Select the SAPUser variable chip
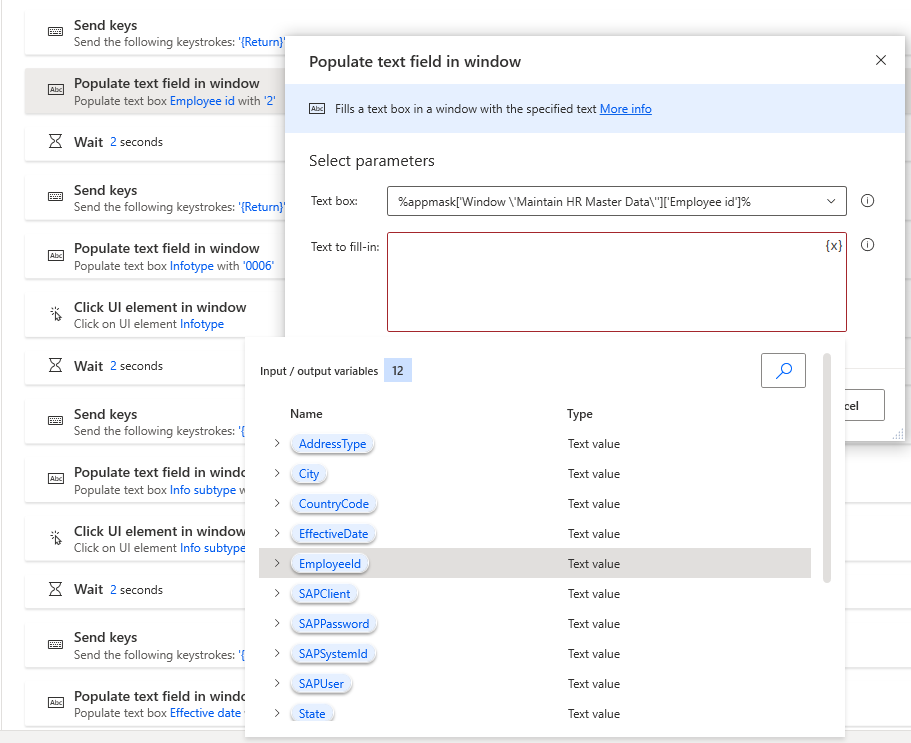This screenshot has height=743, width=911. click(x=321, y=684)
